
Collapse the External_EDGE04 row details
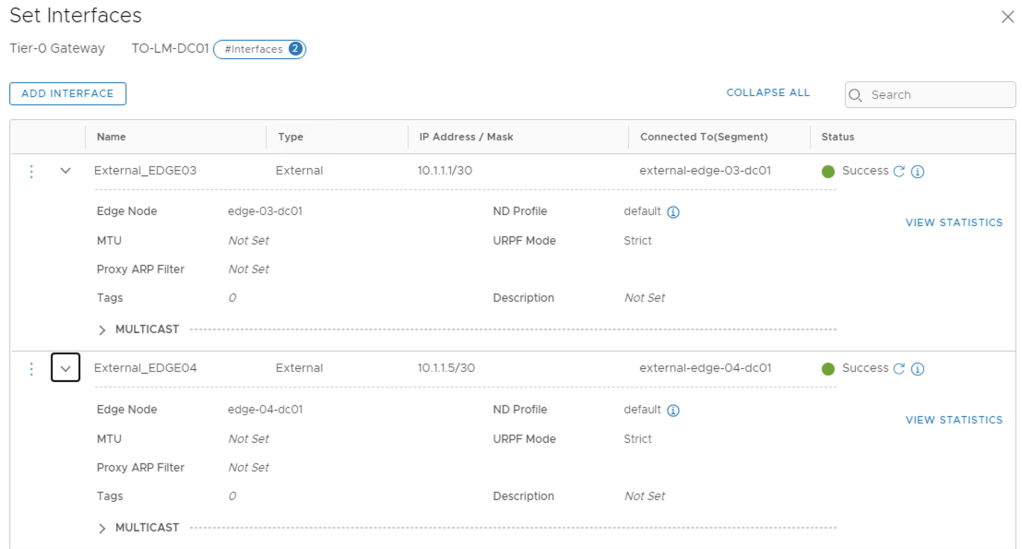click(66, 369)
